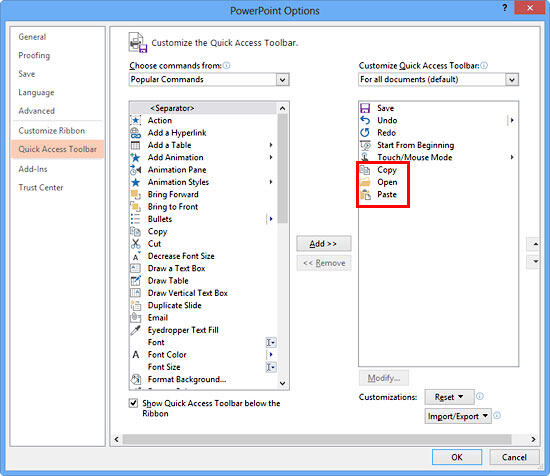550x476 pixels.
Task: Expand the Undo submenu arrow
Action: tap(512, 120)
